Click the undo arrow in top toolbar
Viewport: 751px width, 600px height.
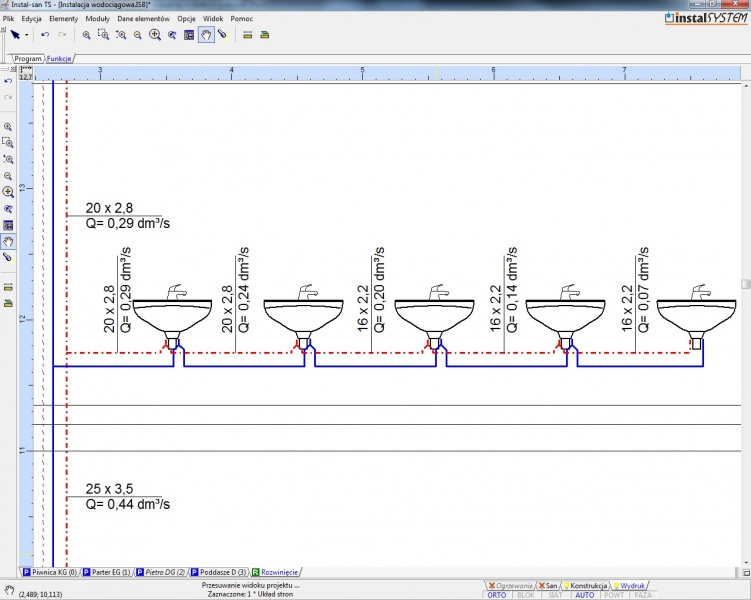coord(45,35)
